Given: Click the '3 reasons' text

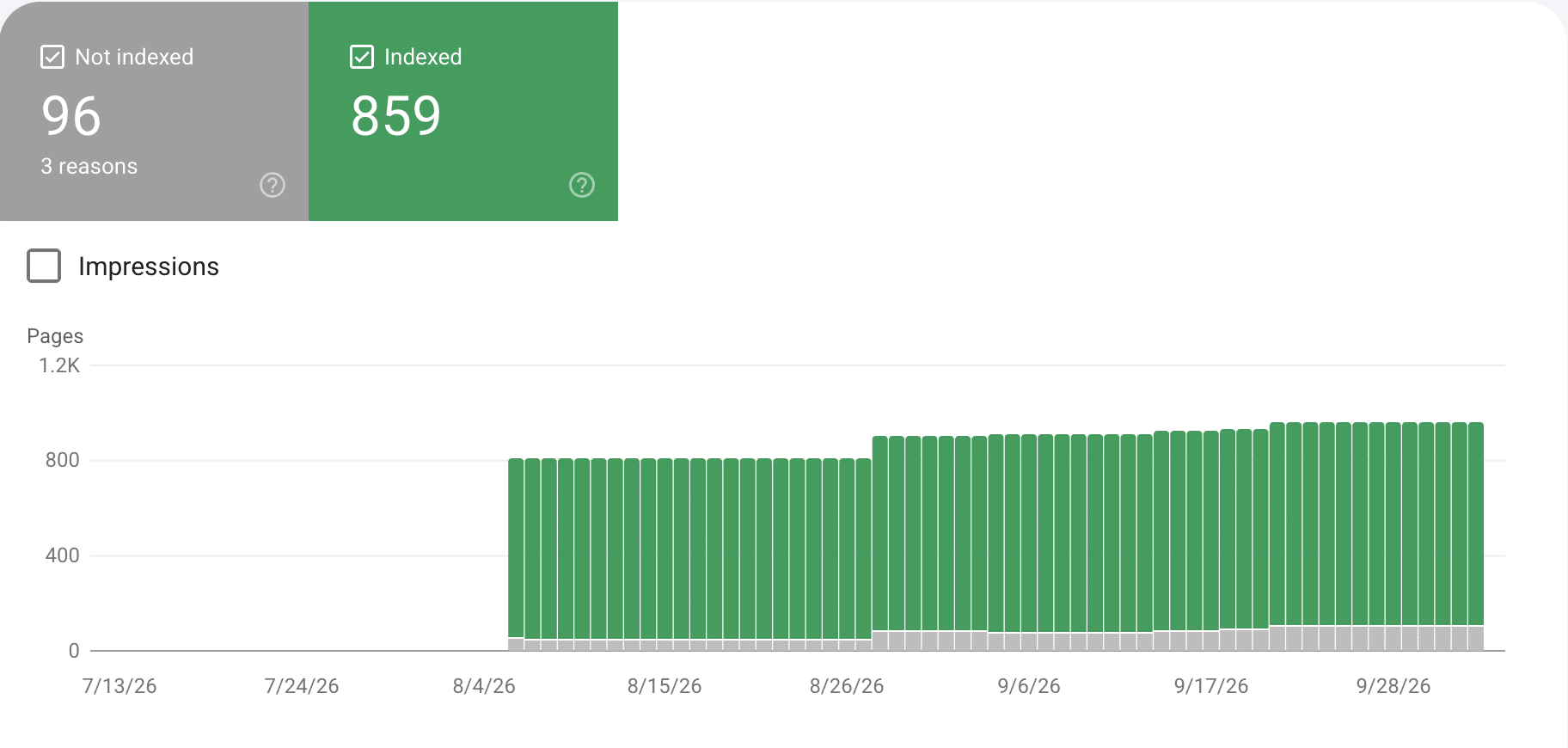Looking at the screenshot, I should pos(89,166).
